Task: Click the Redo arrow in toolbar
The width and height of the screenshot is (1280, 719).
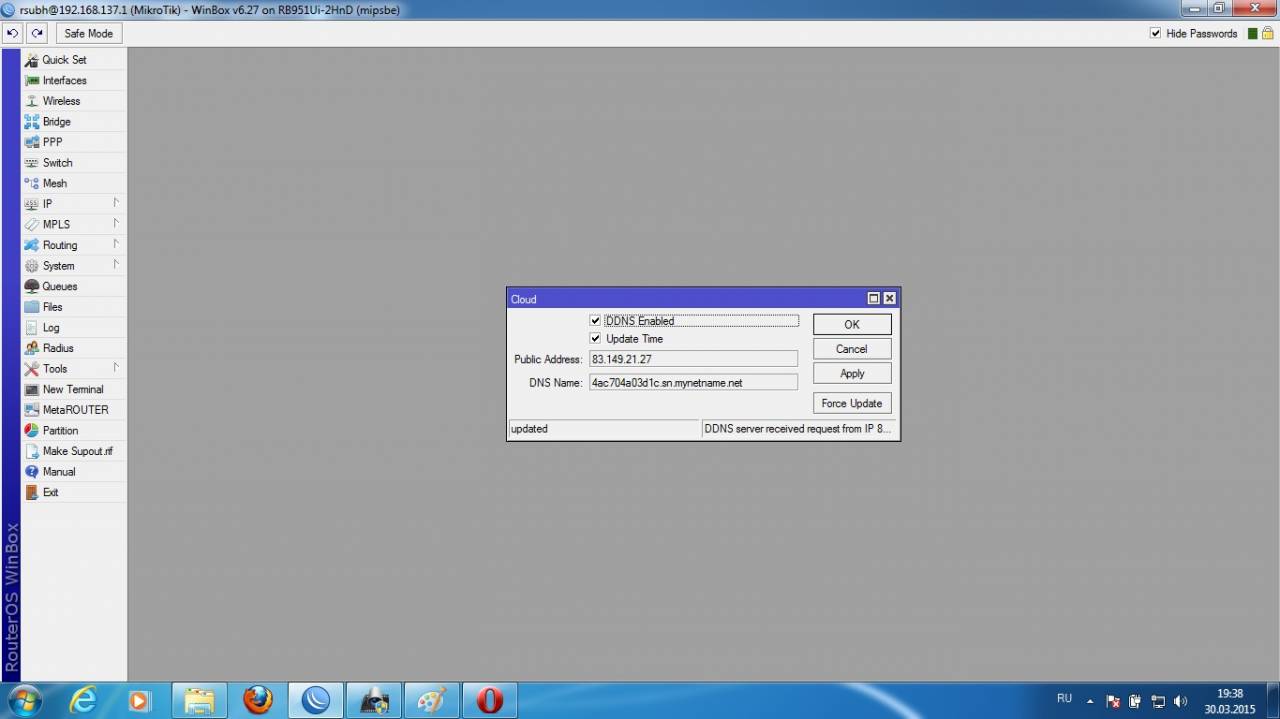Action: [37, 33]
